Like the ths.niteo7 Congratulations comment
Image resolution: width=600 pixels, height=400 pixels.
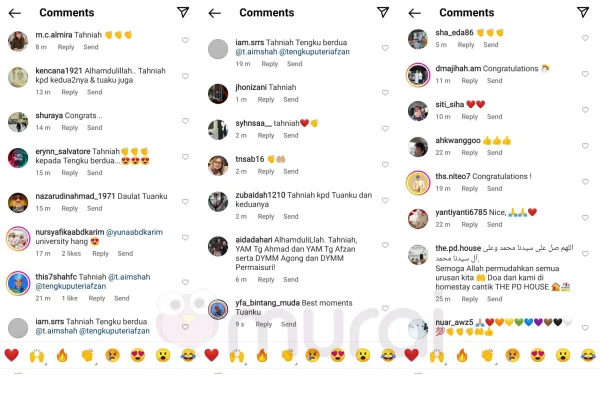coord(585,182)
